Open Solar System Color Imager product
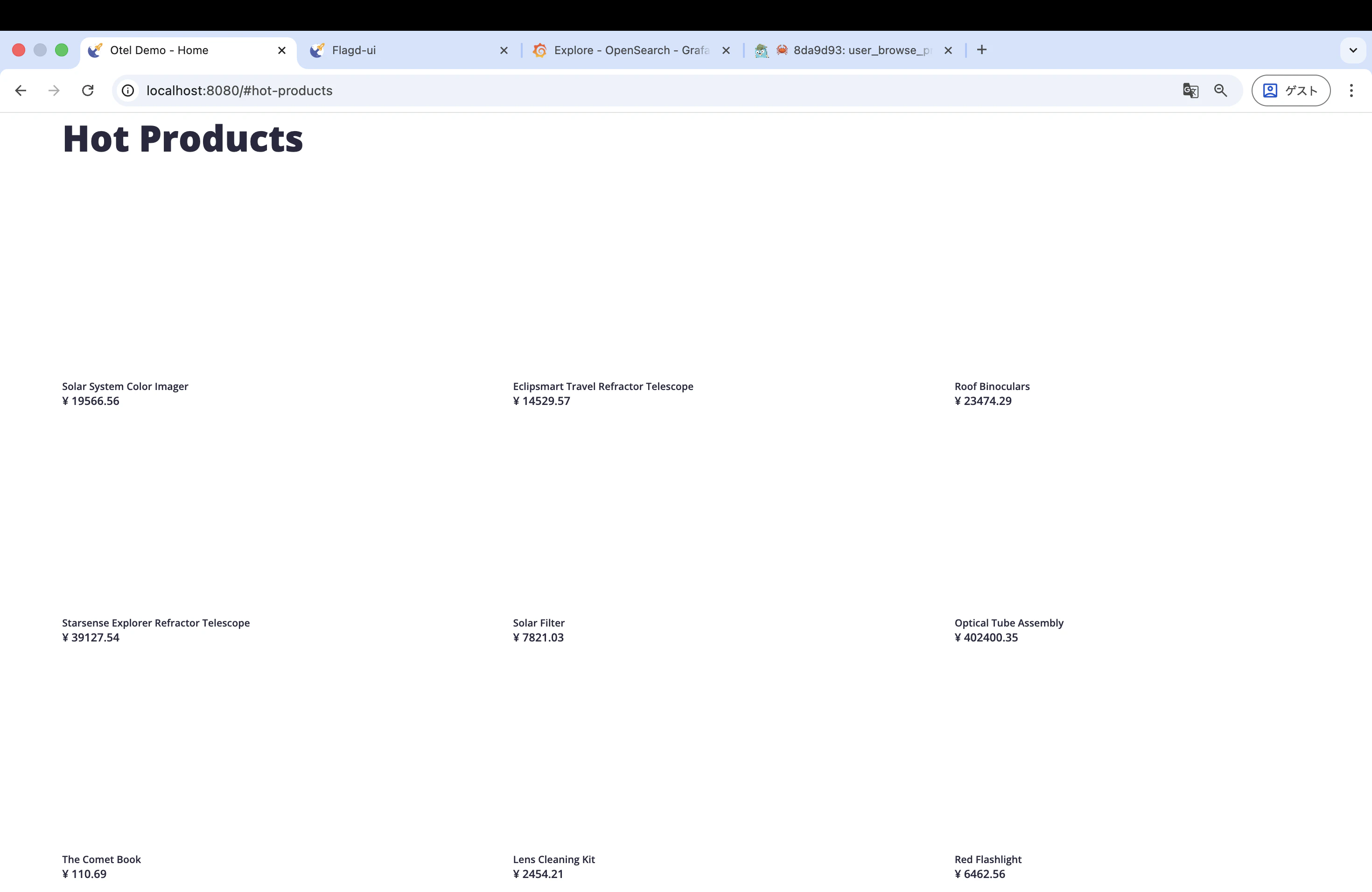Image resolution: width=1372 pixels, height=892 pixels. (125, 386)
